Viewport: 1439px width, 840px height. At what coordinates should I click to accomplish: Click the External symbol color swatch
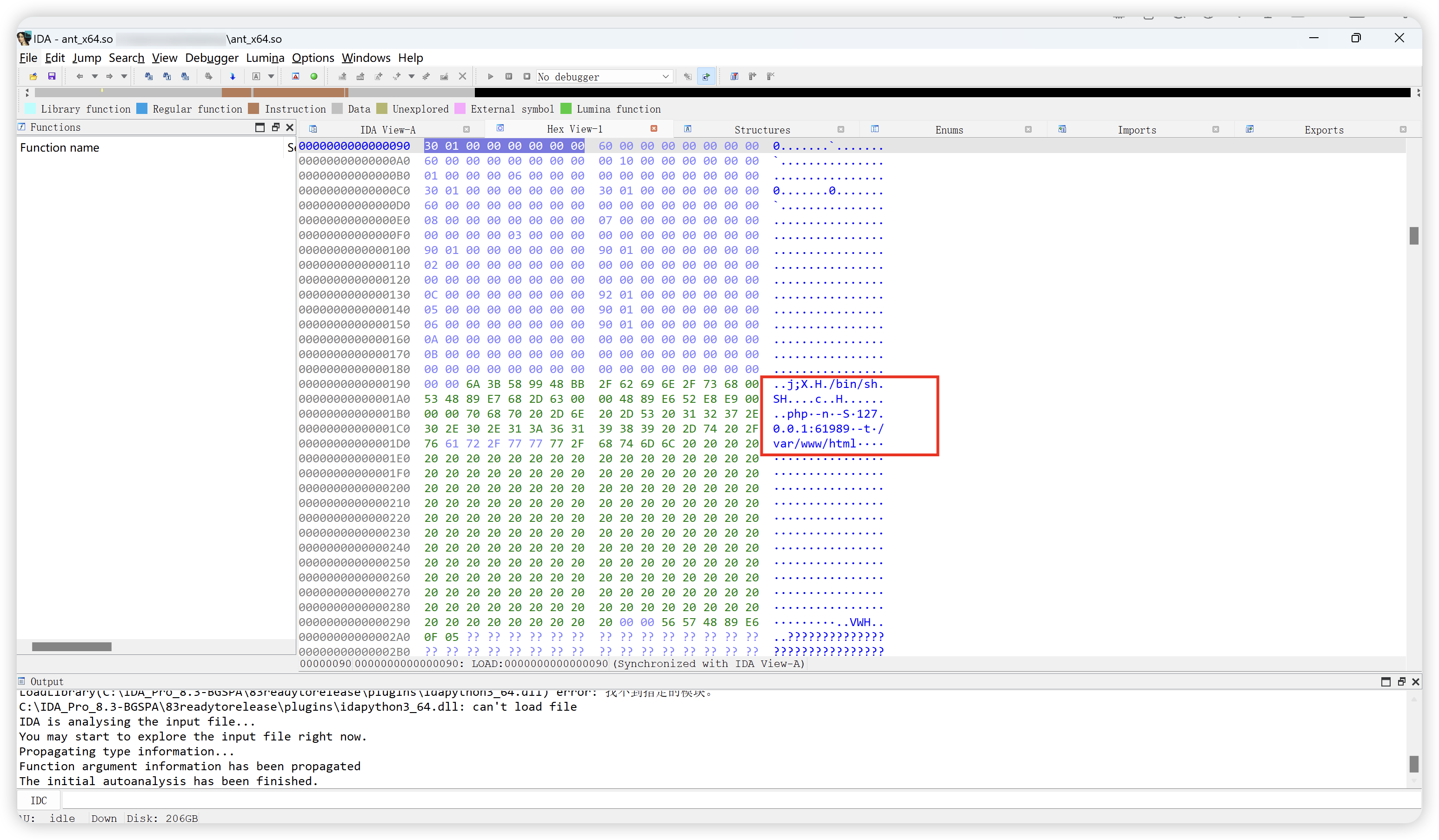pyautogui.click(x=460, y=108)
